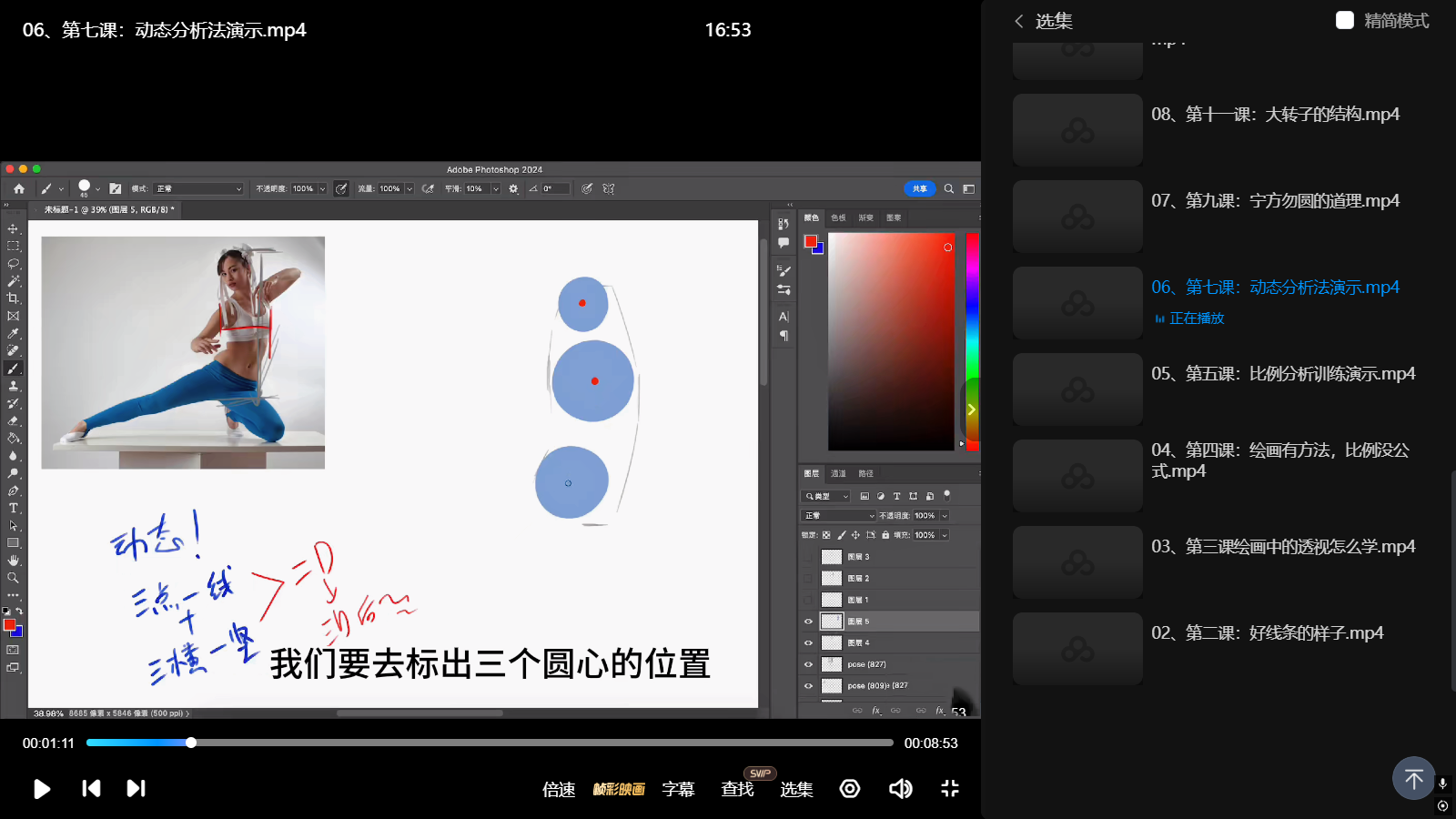This screenshot has height=819, width=1456.
Task: Toggle pressure for opacity button
Action: click(x=341, y=188)
